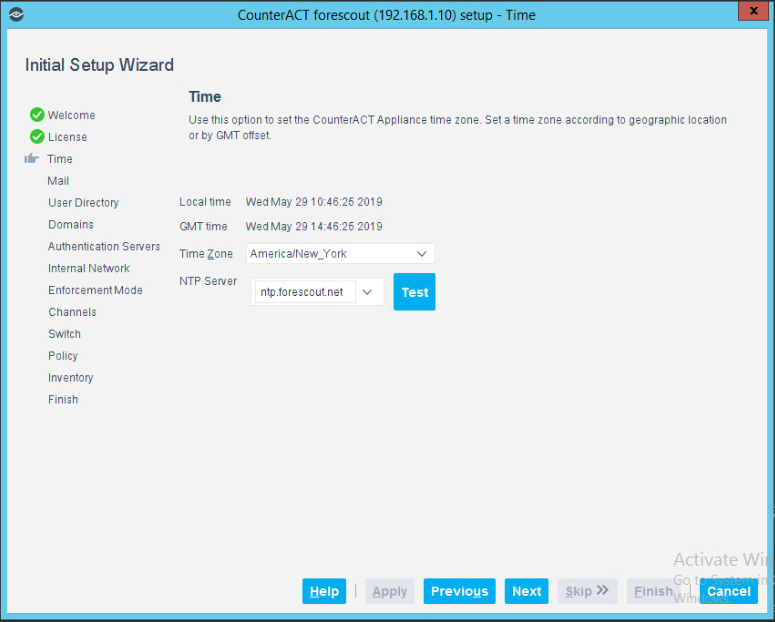Test the NTP server connection
Image resolution: width=775 pixels, height=622 pixels.
point(414,292)
